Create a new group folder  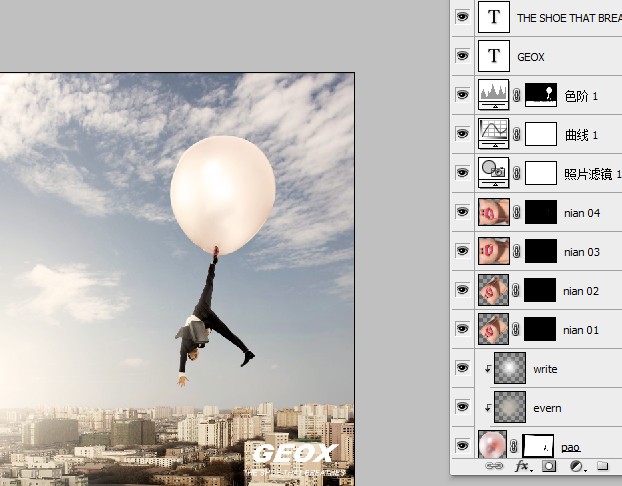tap(603, 465)
